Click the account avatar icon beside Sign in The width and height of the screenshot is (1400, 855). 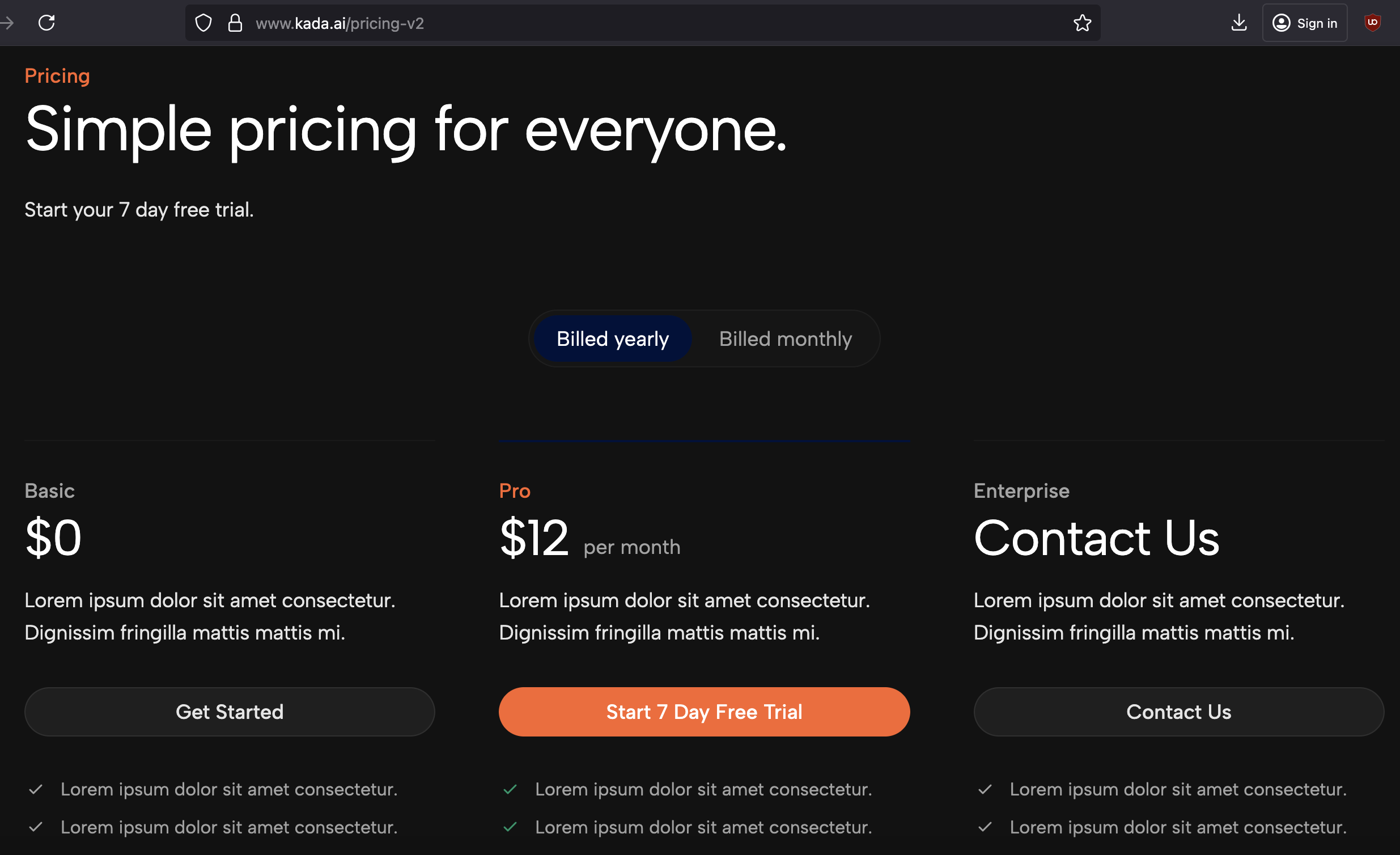[x=1280, y=23]
